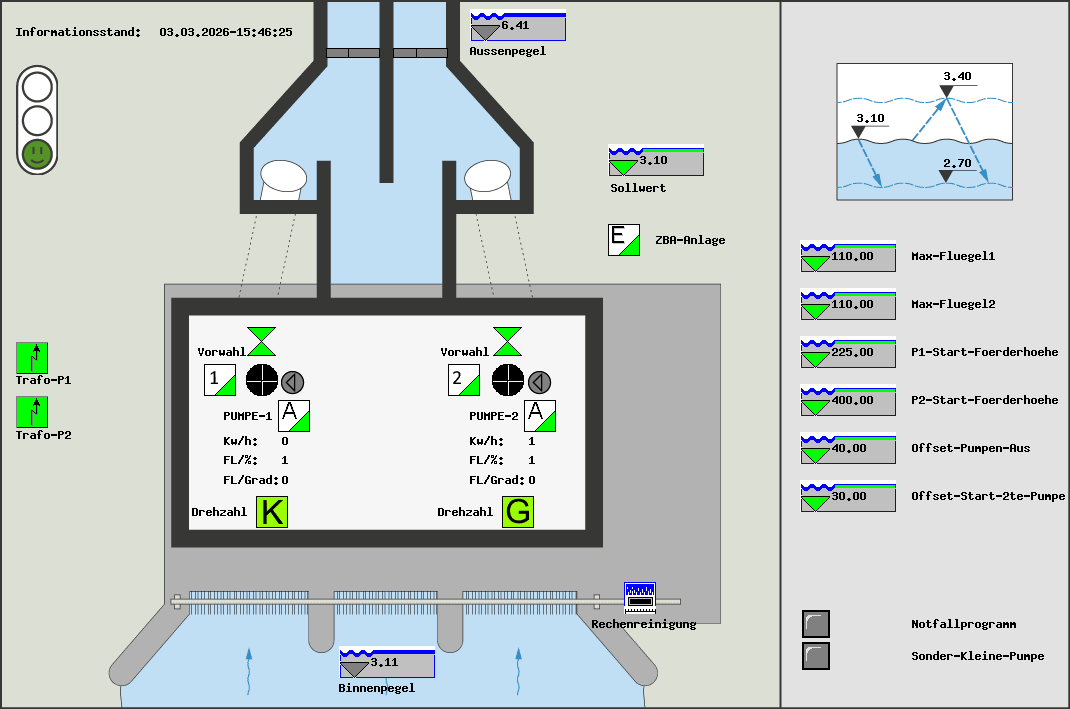Click the Trafo-P2 transformer icon
This screenshot has height=709, width=1070.
pyautogui.click(x=32, y=412)
